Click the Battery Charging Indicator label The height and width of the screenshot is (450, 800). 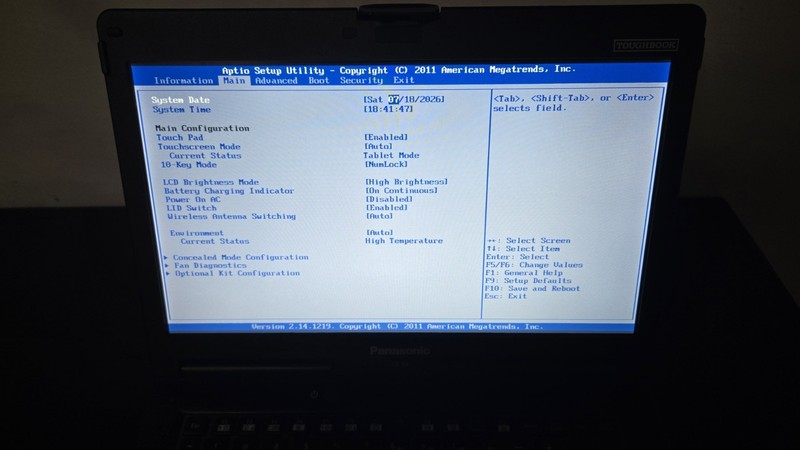[229, 191]
